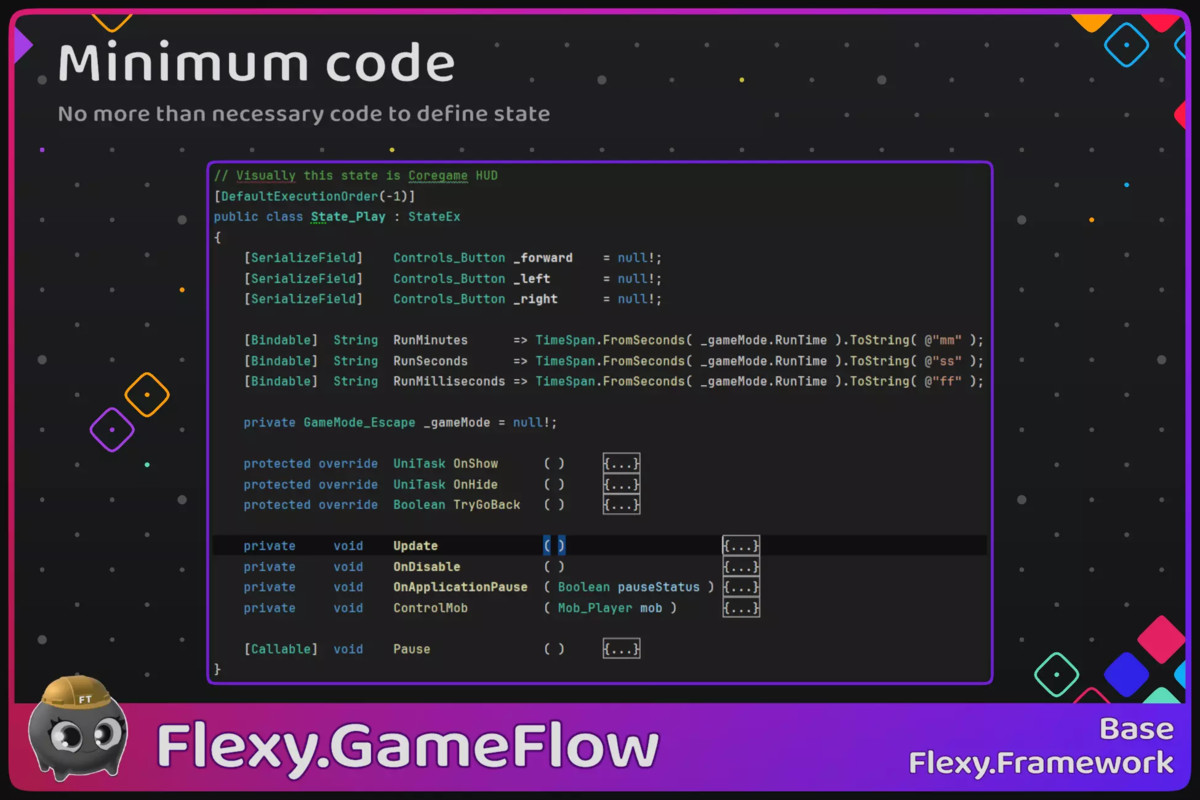Click the OnHide method name
1200x800 pixels.
point(475,484)
